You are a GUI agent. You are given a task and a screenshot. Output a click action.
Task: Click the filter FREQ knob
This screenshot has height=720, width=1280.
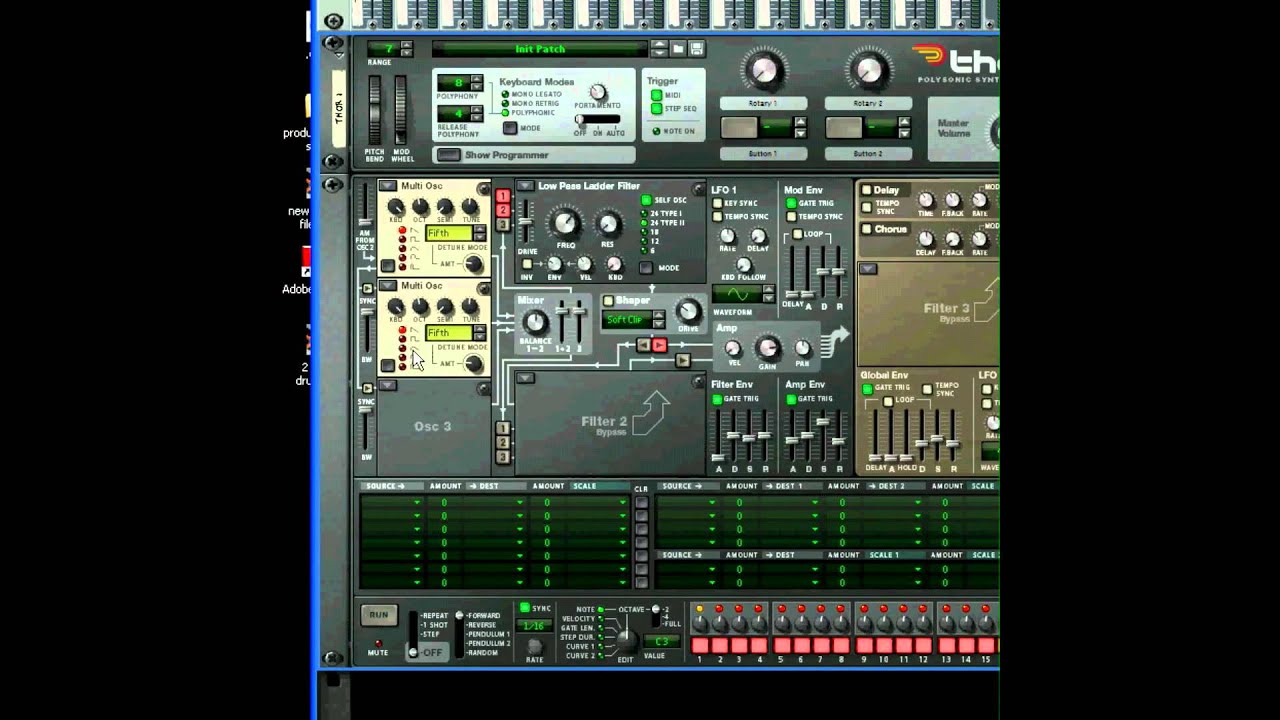pyautogui.click(x=566, y=223)
